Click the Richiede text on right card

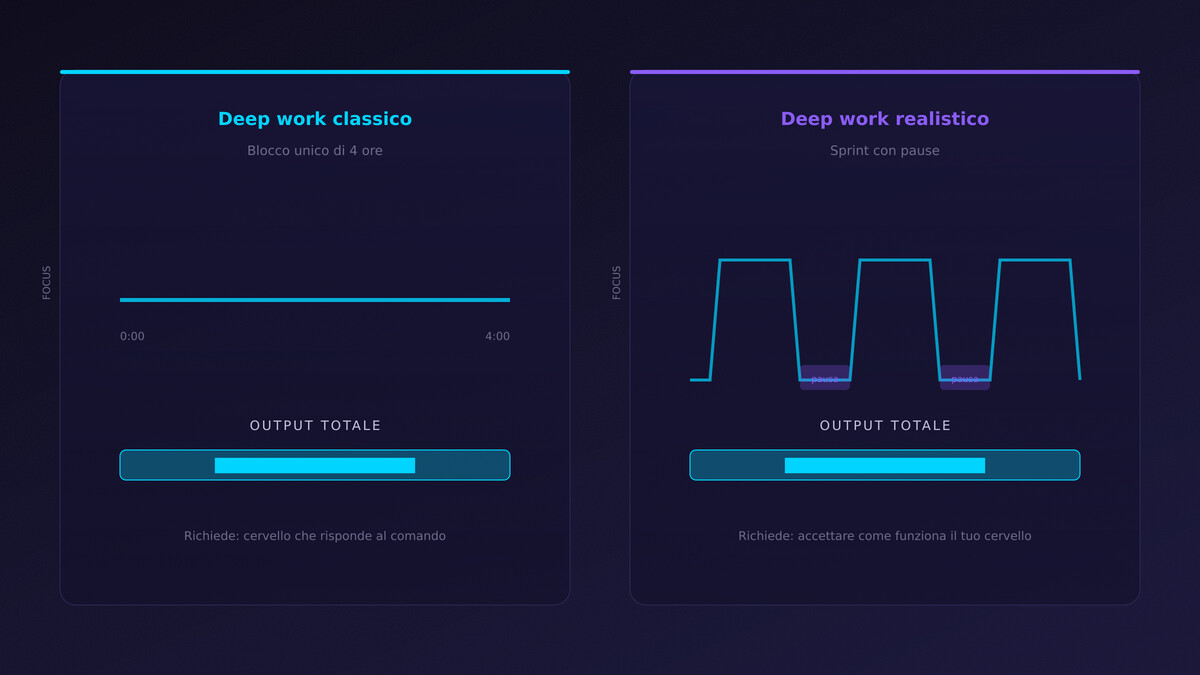click(885, 535)
